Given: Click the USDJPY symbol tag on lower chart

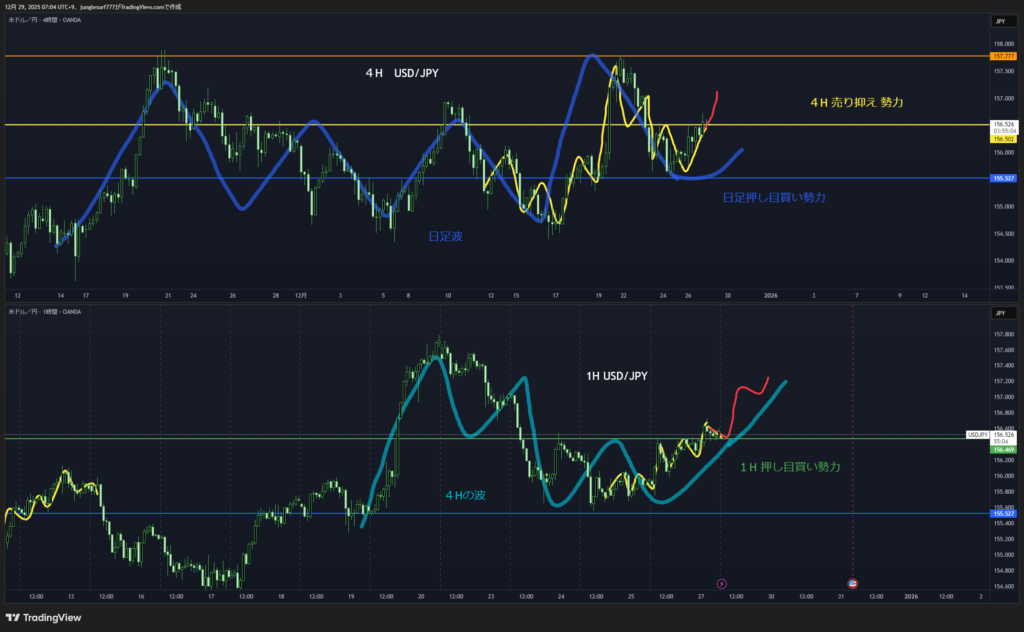Looking at the screenshot, I should (977, 435).
